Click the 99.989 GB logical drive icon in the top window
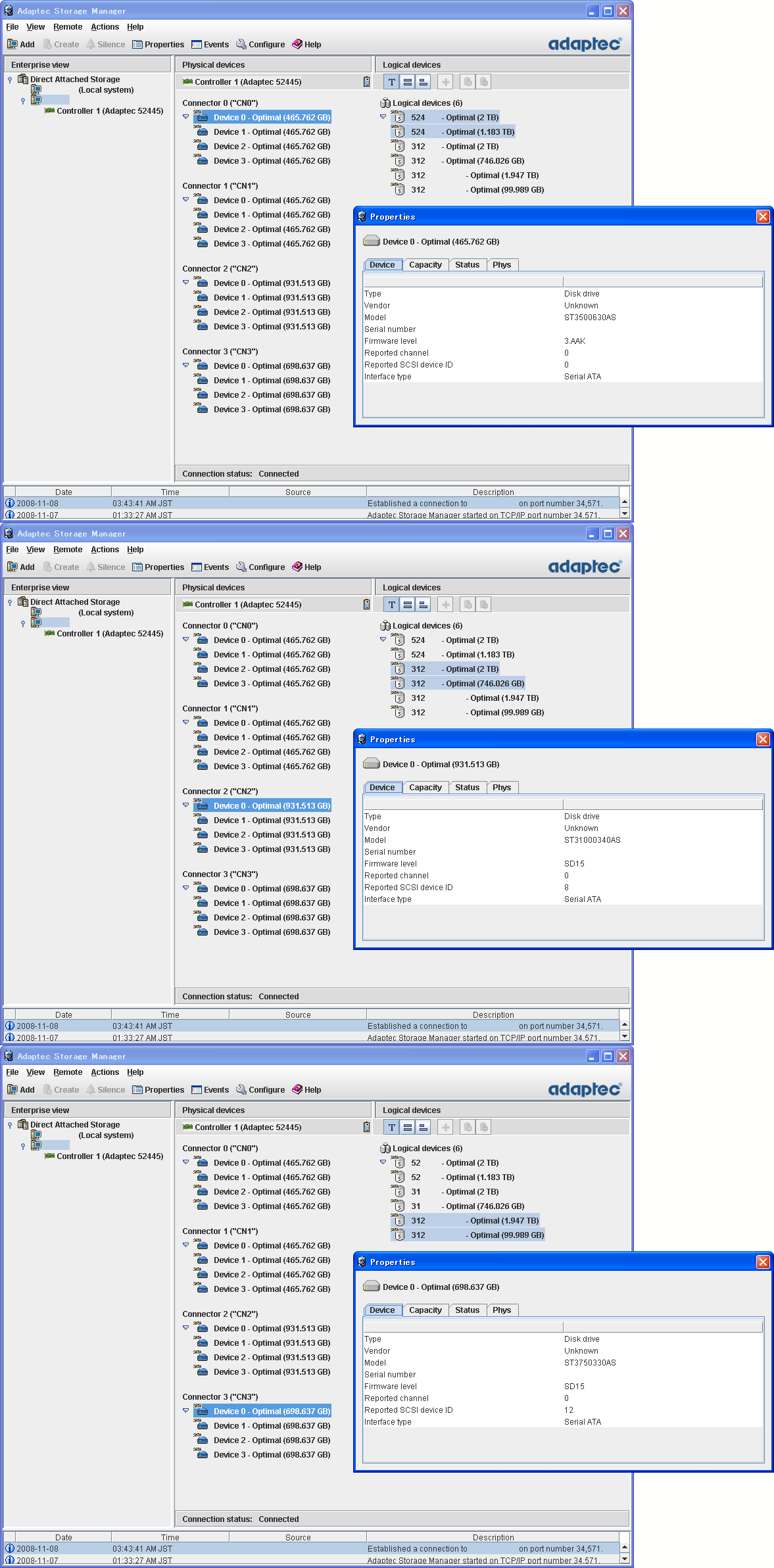The image size is (774, 1568). click(399, 189)
